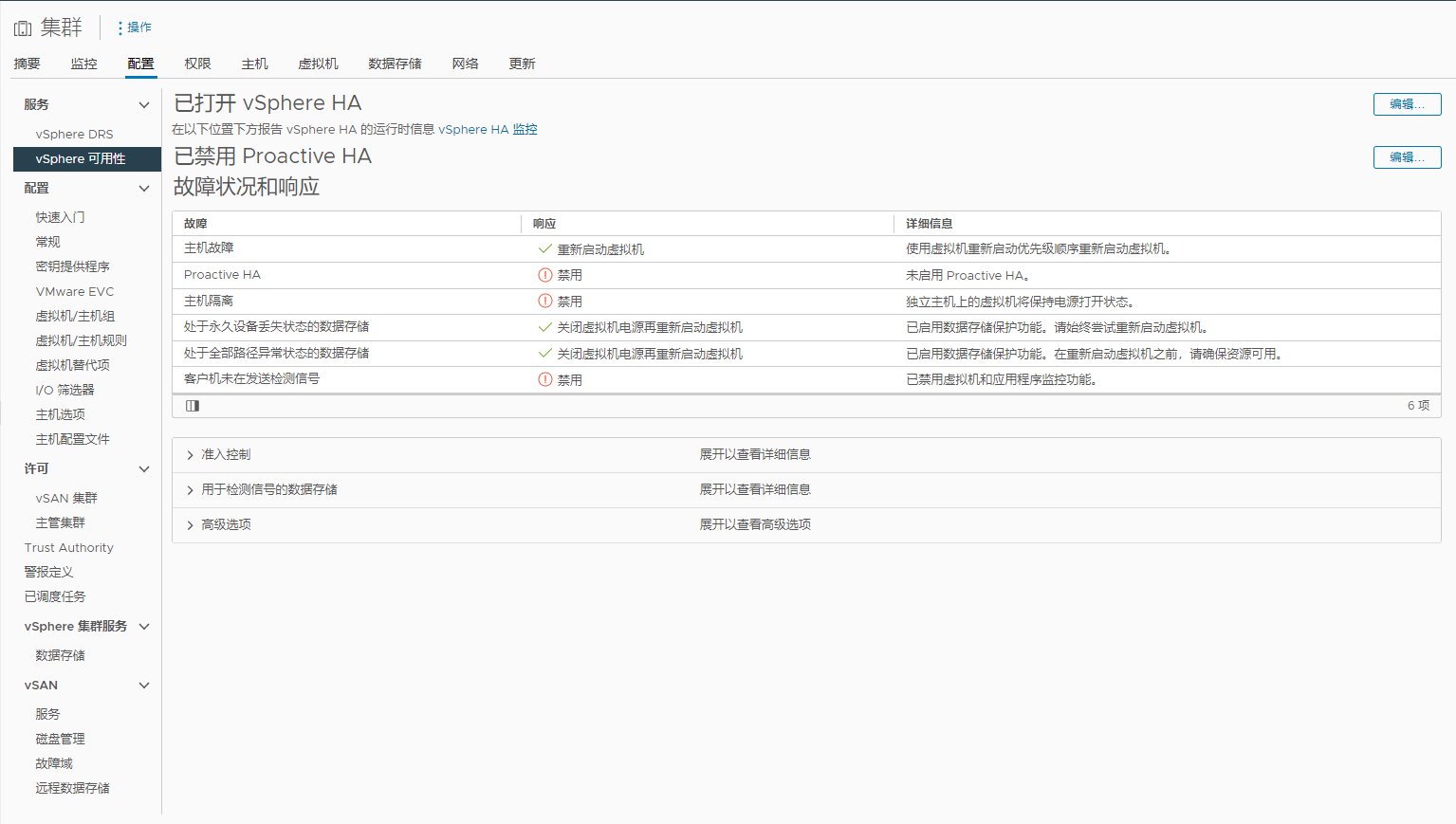Open 主管集群 in sidebar
This screenshot has height=824, width=1456.
61,522
